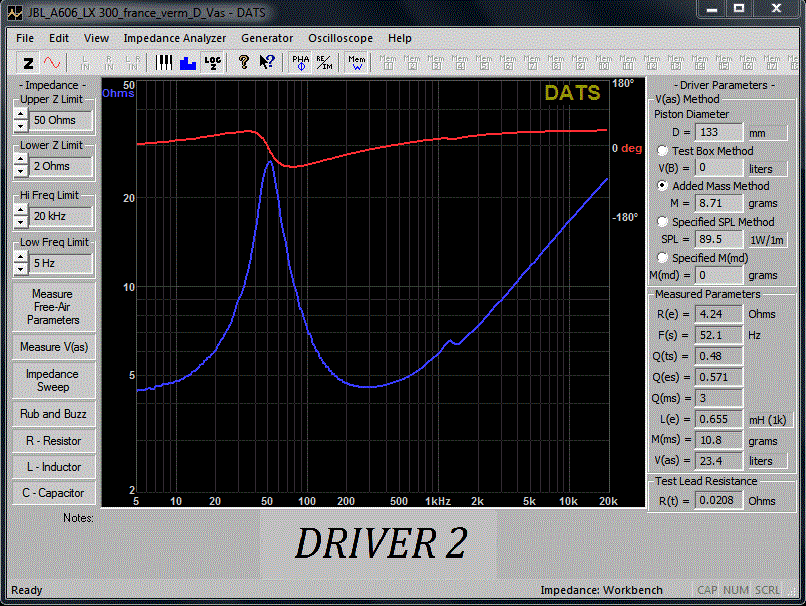
Task: Open the Edit menu
Action: 59,38
